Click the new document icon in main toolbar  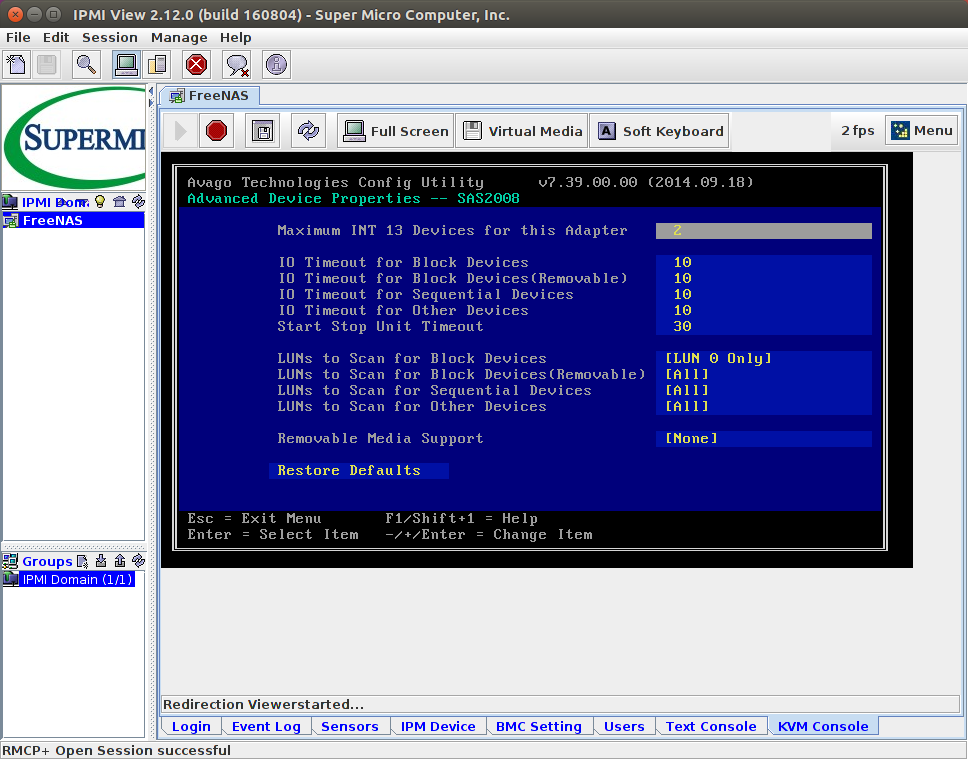16,65
